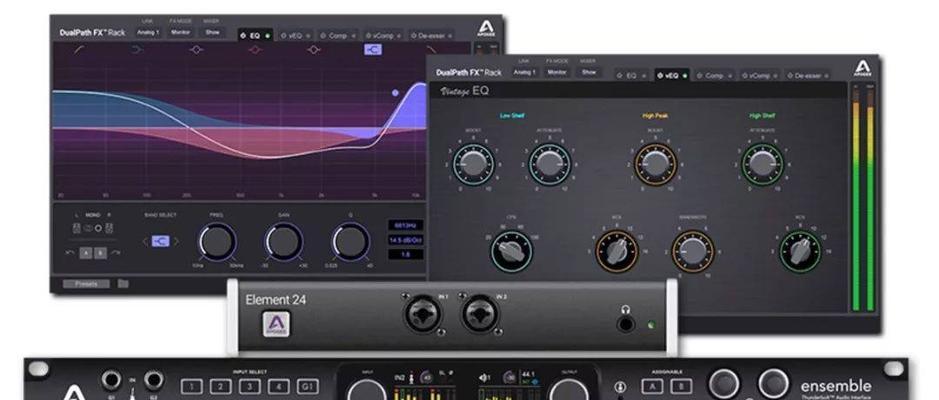Screen dimensions: 939x400
Task: Open Analog 1 dropdown in Vintage EQ window
Action: coord(525,72)
